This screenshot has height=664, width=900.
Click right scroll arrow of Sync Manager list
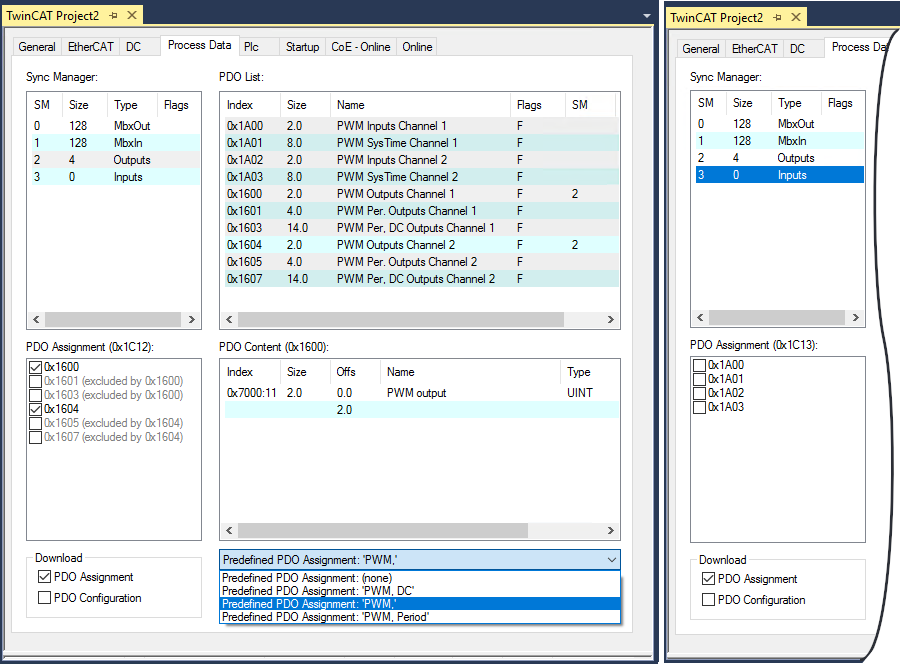coord(192,320)
